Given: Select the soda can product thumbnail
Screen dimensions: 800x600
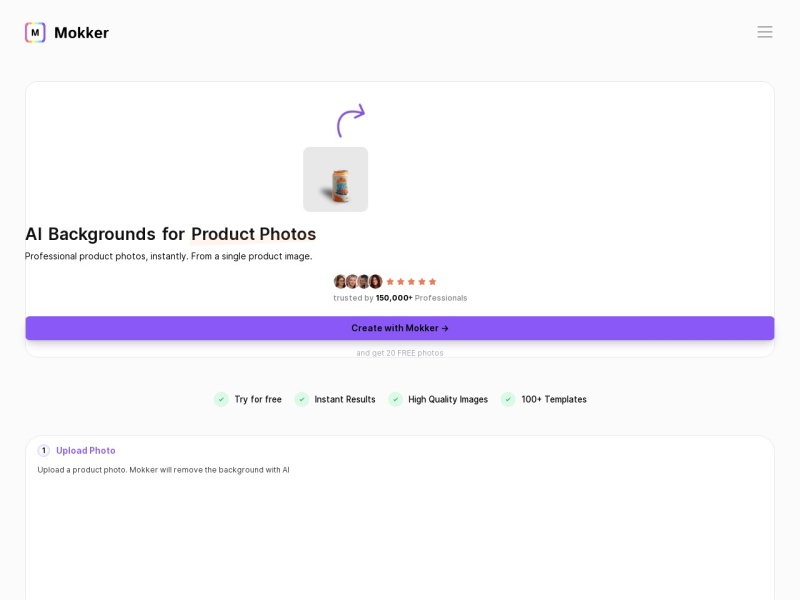Looking at the screenshot, I should coord(335,180).
